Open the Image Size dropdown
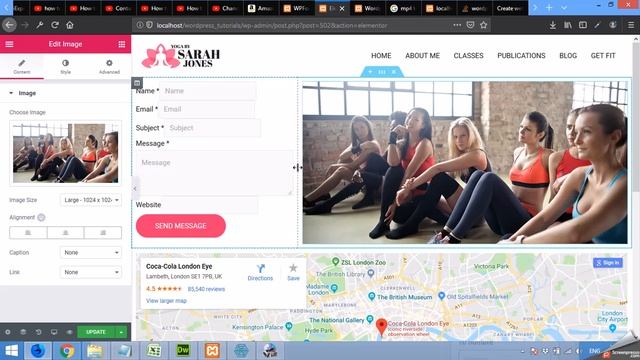The image size is (640, 360). coord(91,200)
